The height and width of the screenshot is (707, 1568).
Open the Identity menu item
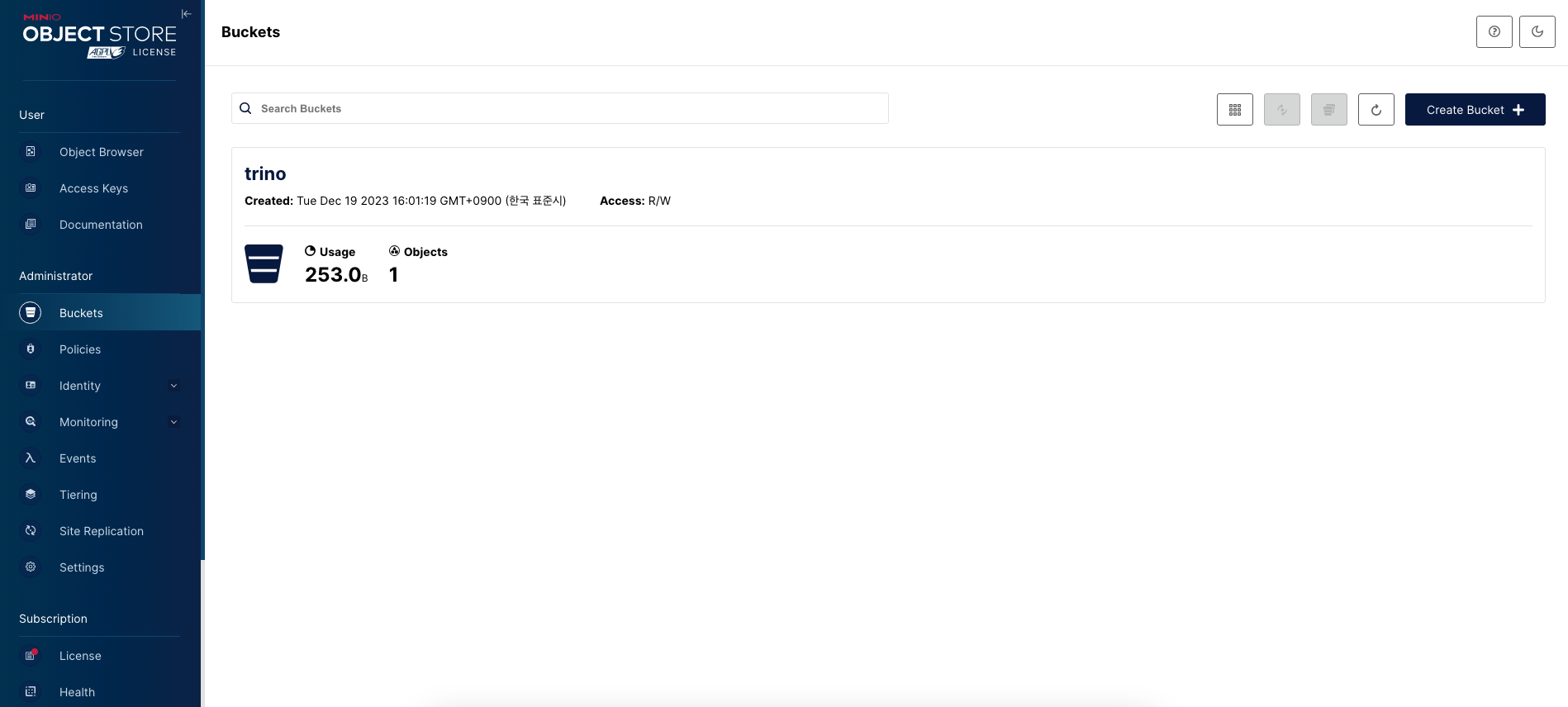pyautogui.click(x=100, y=386)
